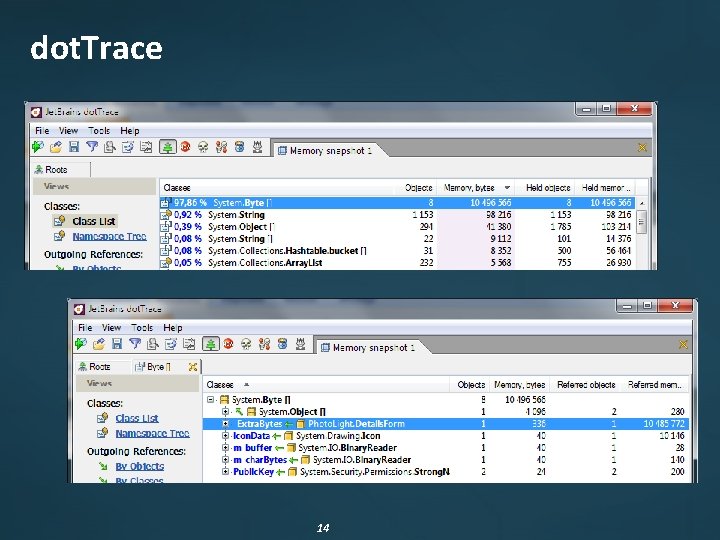Select Roots tab in top window
The height and width of the screenshot is (540, 720).
(x=60, y=169)
